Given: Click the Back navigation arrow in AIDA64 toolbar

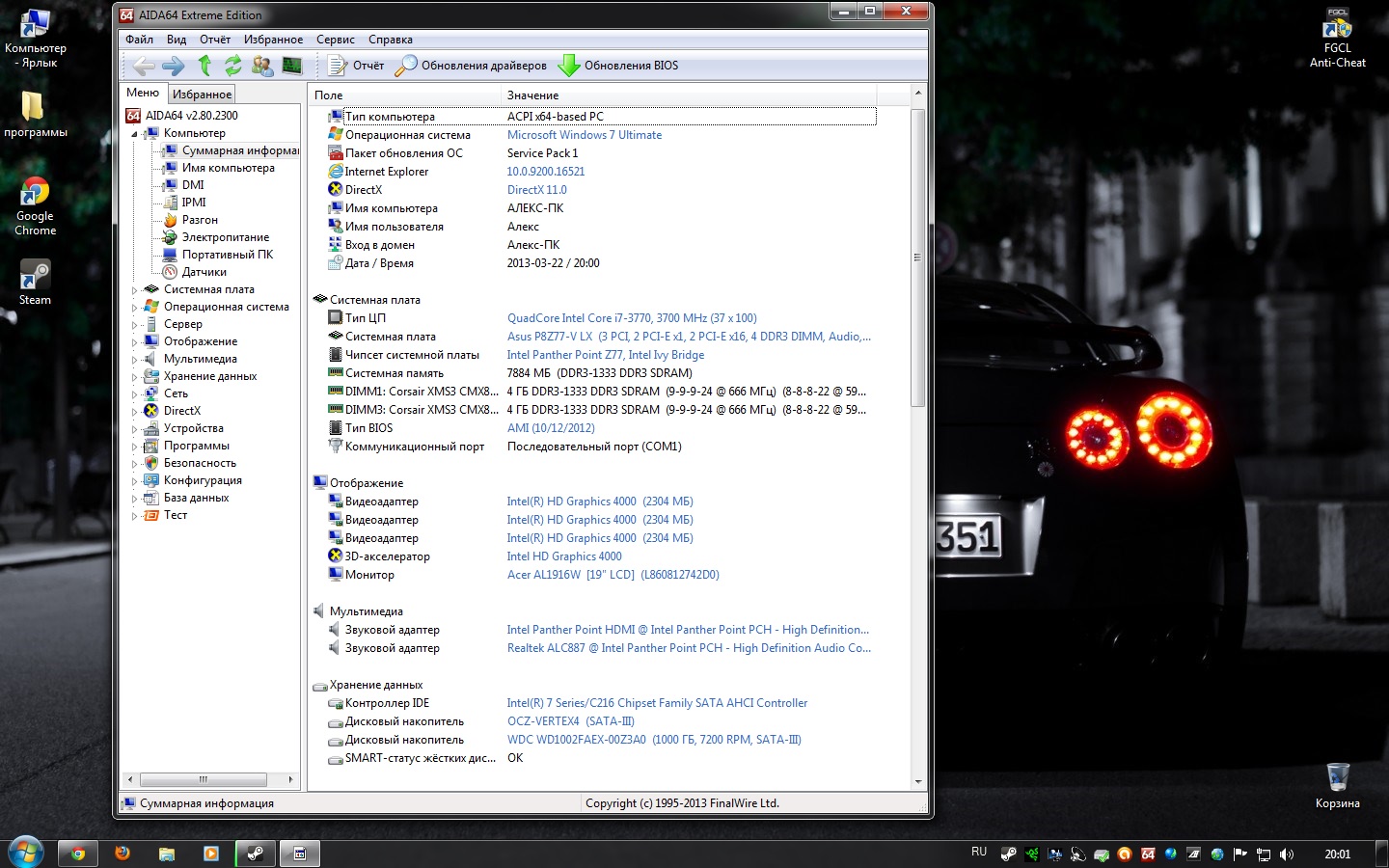Looking at the screenshot, I should pyautogui.click(x=144, y=66).
